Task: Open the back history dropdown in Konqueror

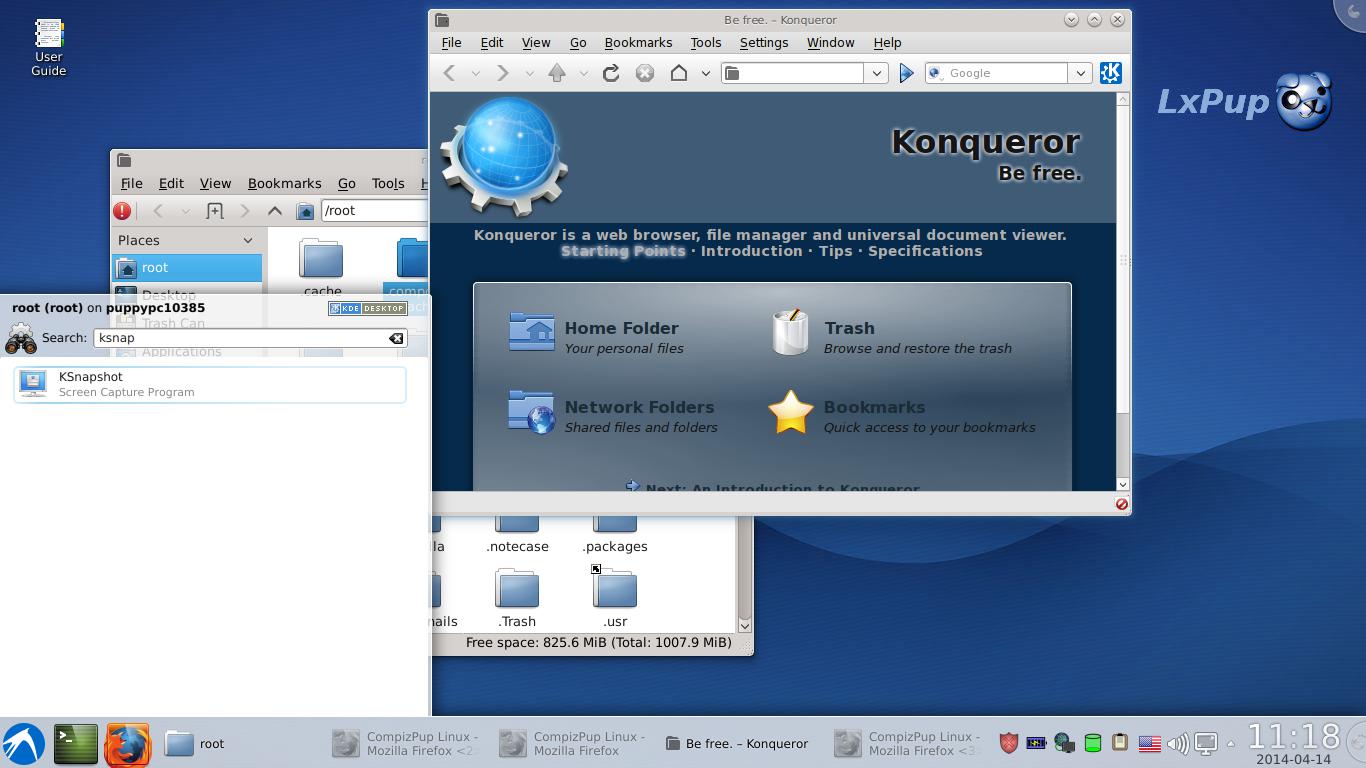Action: point(475,73)
